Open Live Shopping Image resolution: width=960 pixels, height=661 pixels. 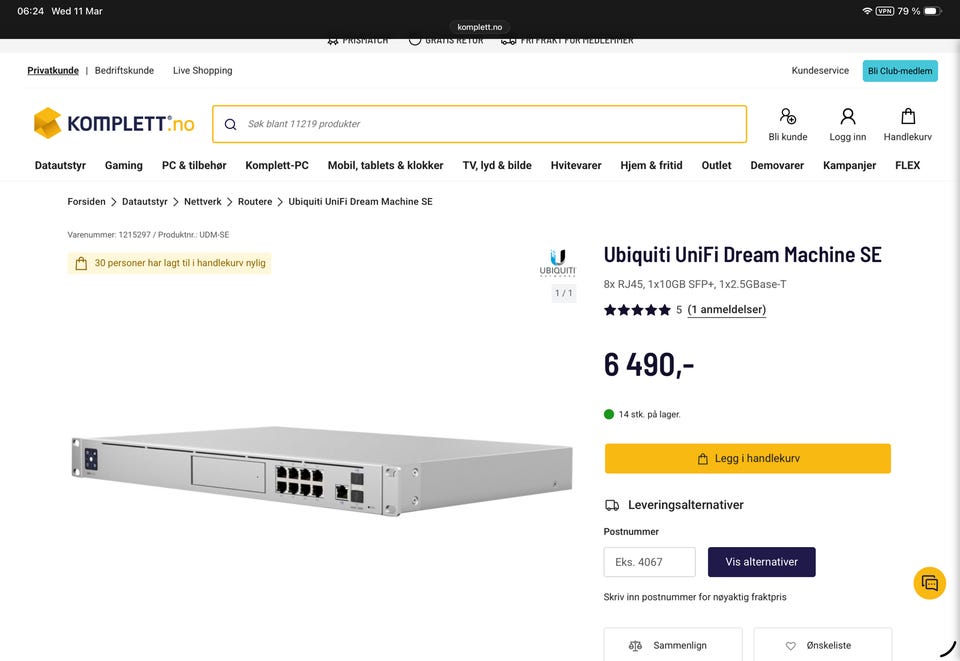click(202, 70)
